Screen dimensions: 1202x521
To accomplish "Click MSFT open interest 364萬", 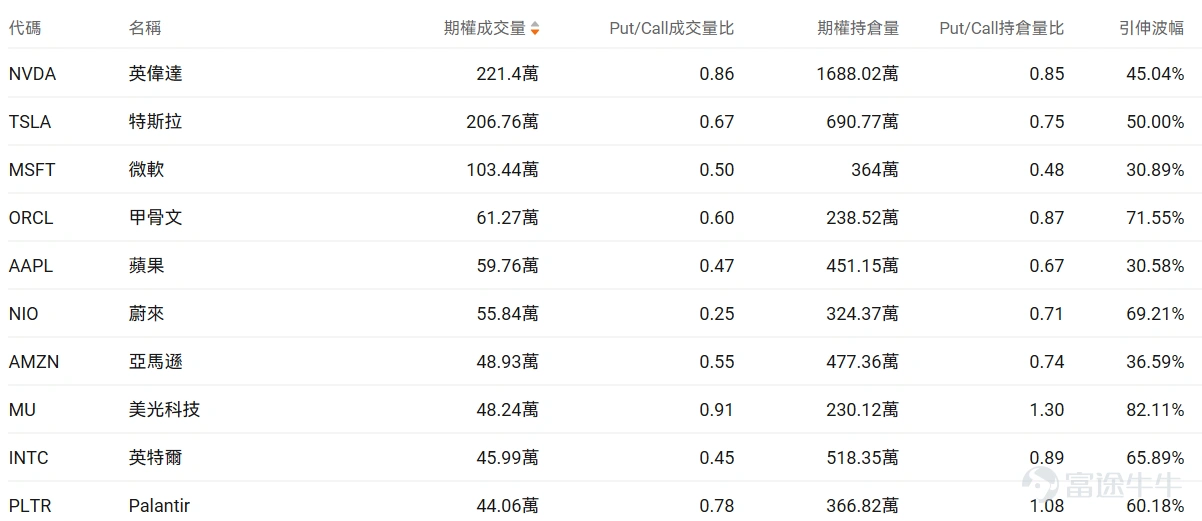I will 875,170.
